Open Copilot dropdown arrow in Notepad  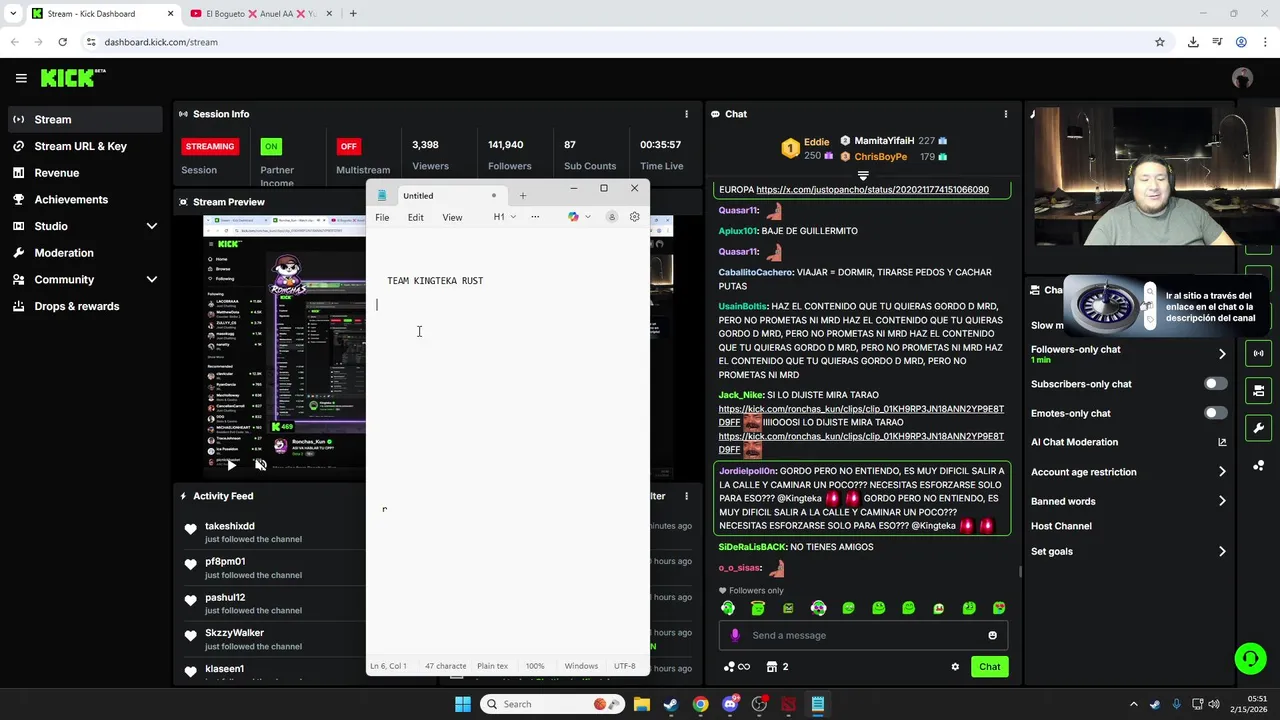tap(588, 217)
